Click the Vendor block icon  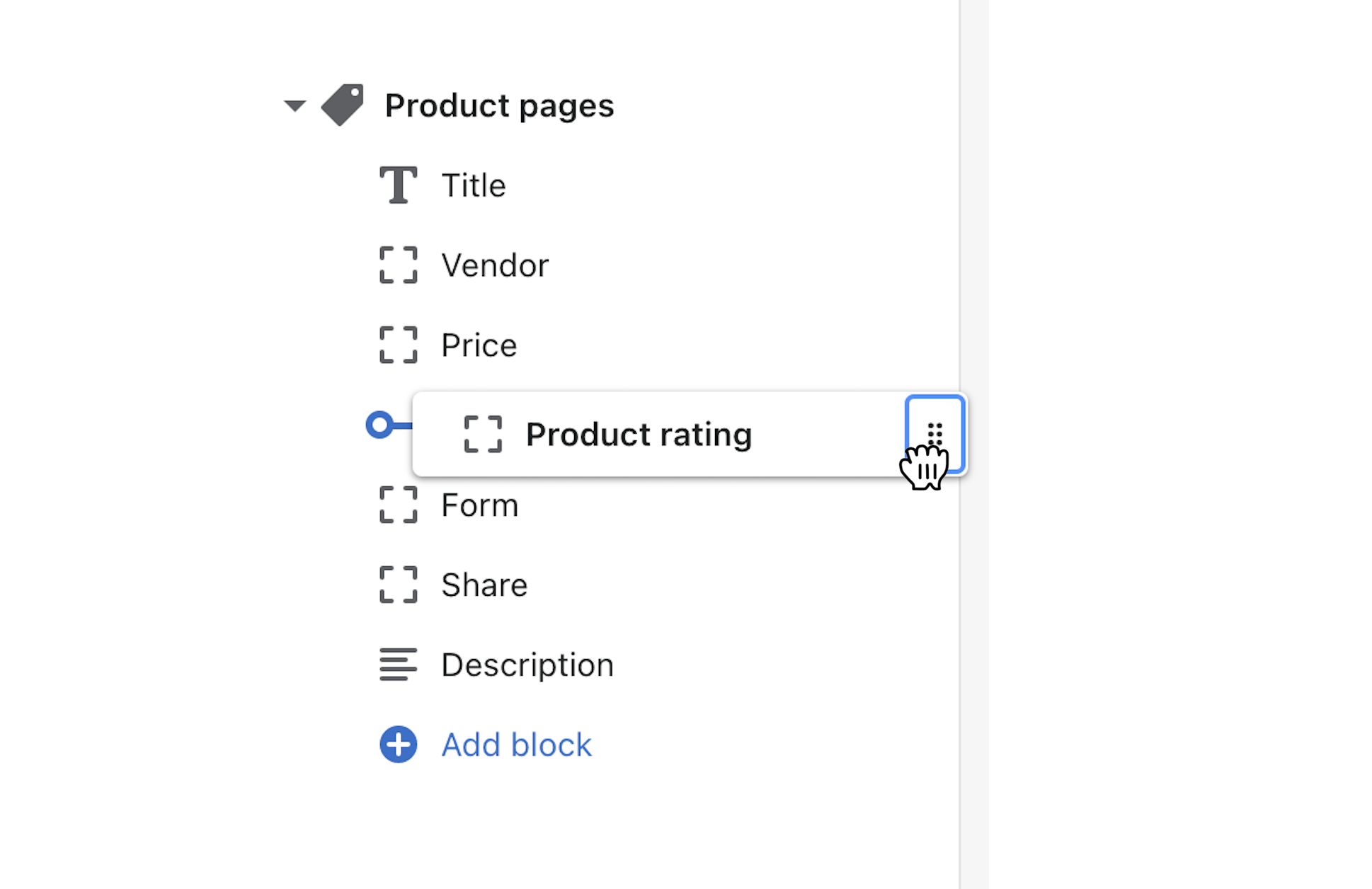click(399, 265)
